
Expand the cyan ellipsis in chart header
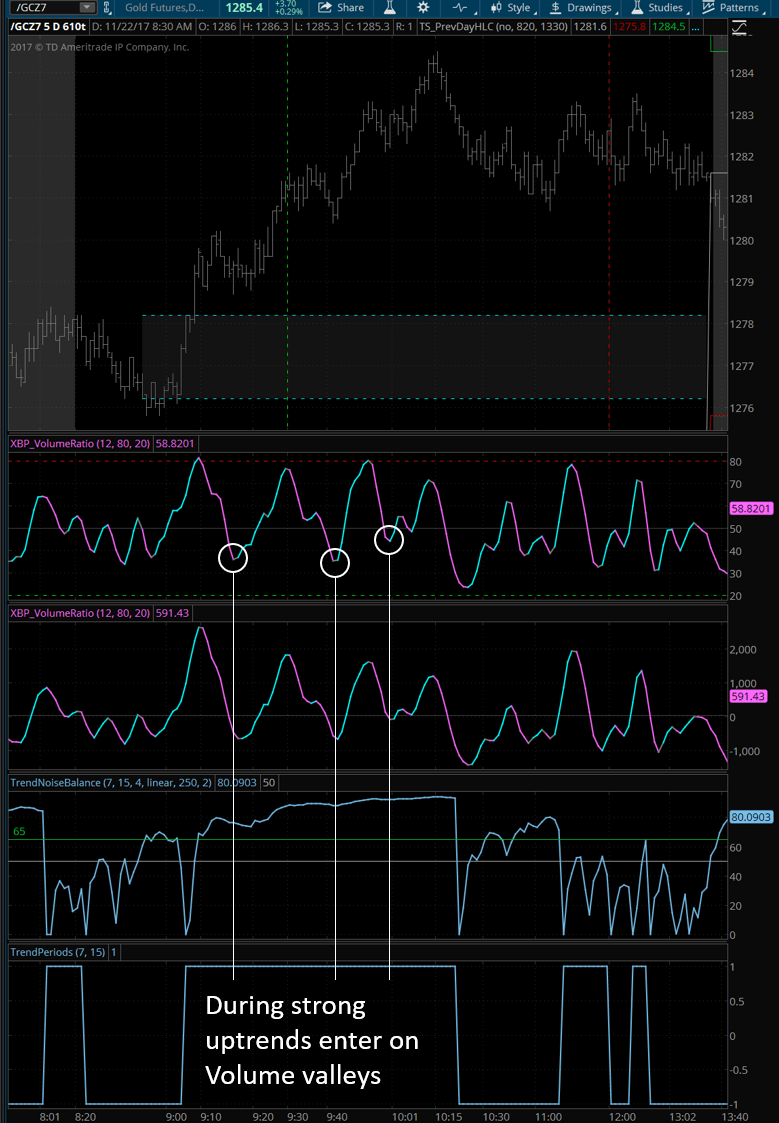click(x=695, y=26)
